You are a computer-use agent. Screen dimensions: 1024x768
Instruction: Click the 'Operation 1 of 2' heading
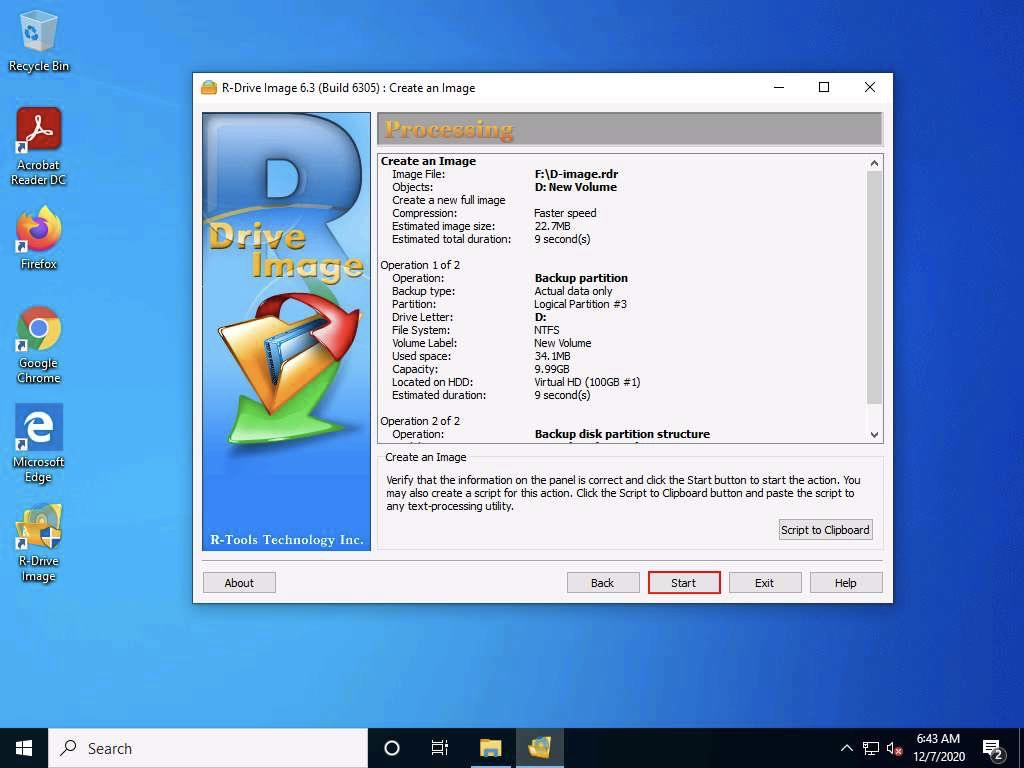tap(420, 264)
